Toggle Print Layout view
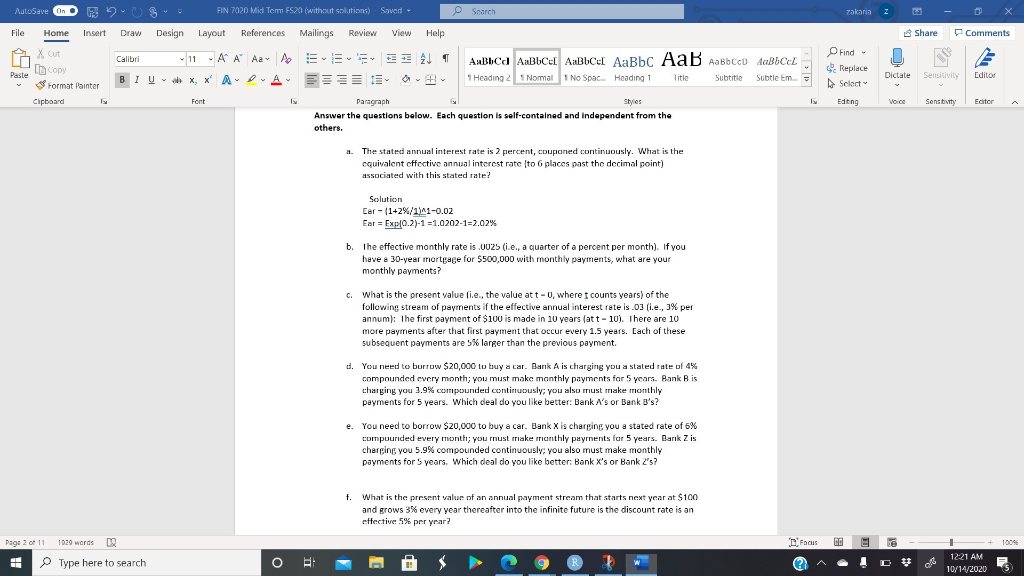The image size is (1024, 576). 865,542
